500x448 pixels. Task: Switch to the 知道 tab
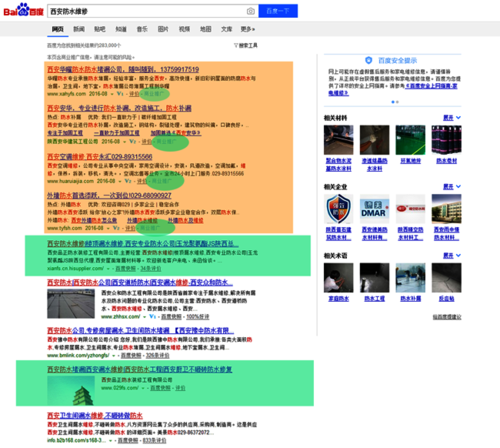[x=121, y=29]
